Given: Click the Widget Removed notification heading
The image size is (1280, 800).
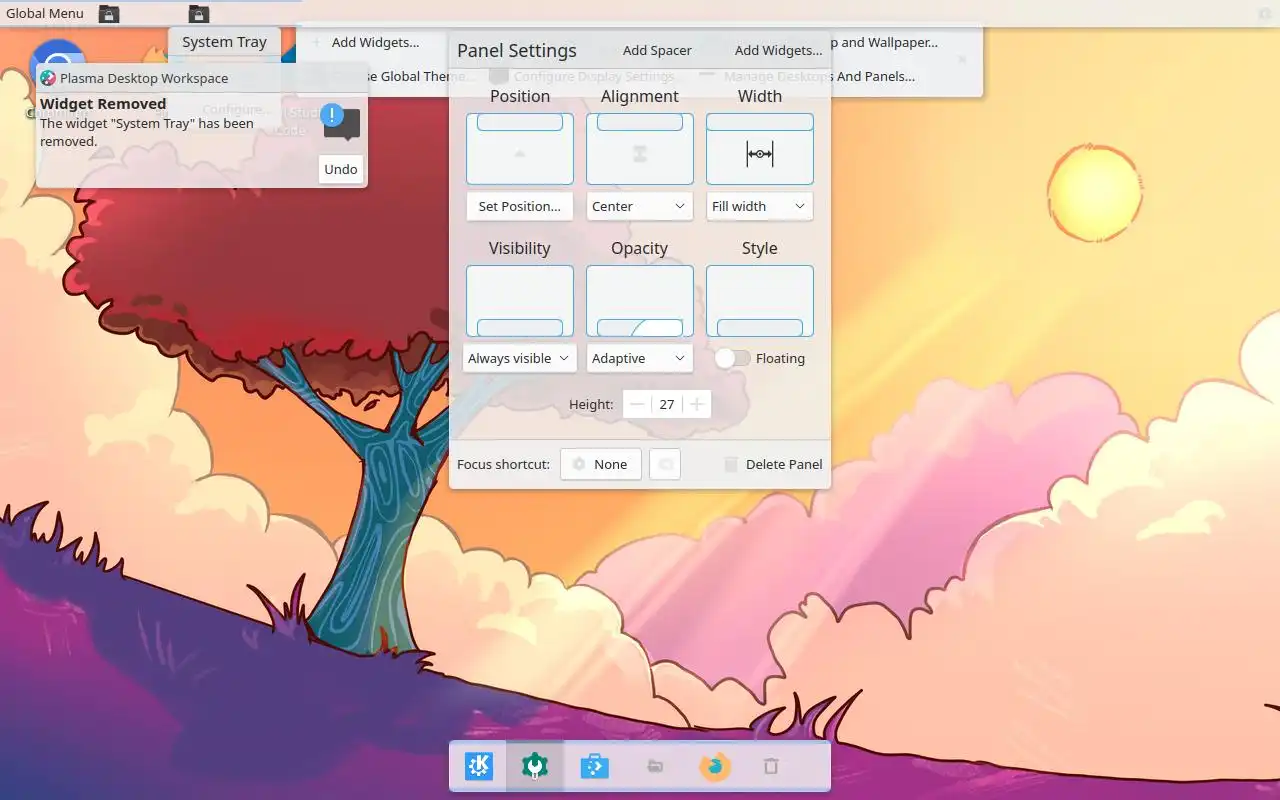Looking at the screenshot, I should [103, 104].
